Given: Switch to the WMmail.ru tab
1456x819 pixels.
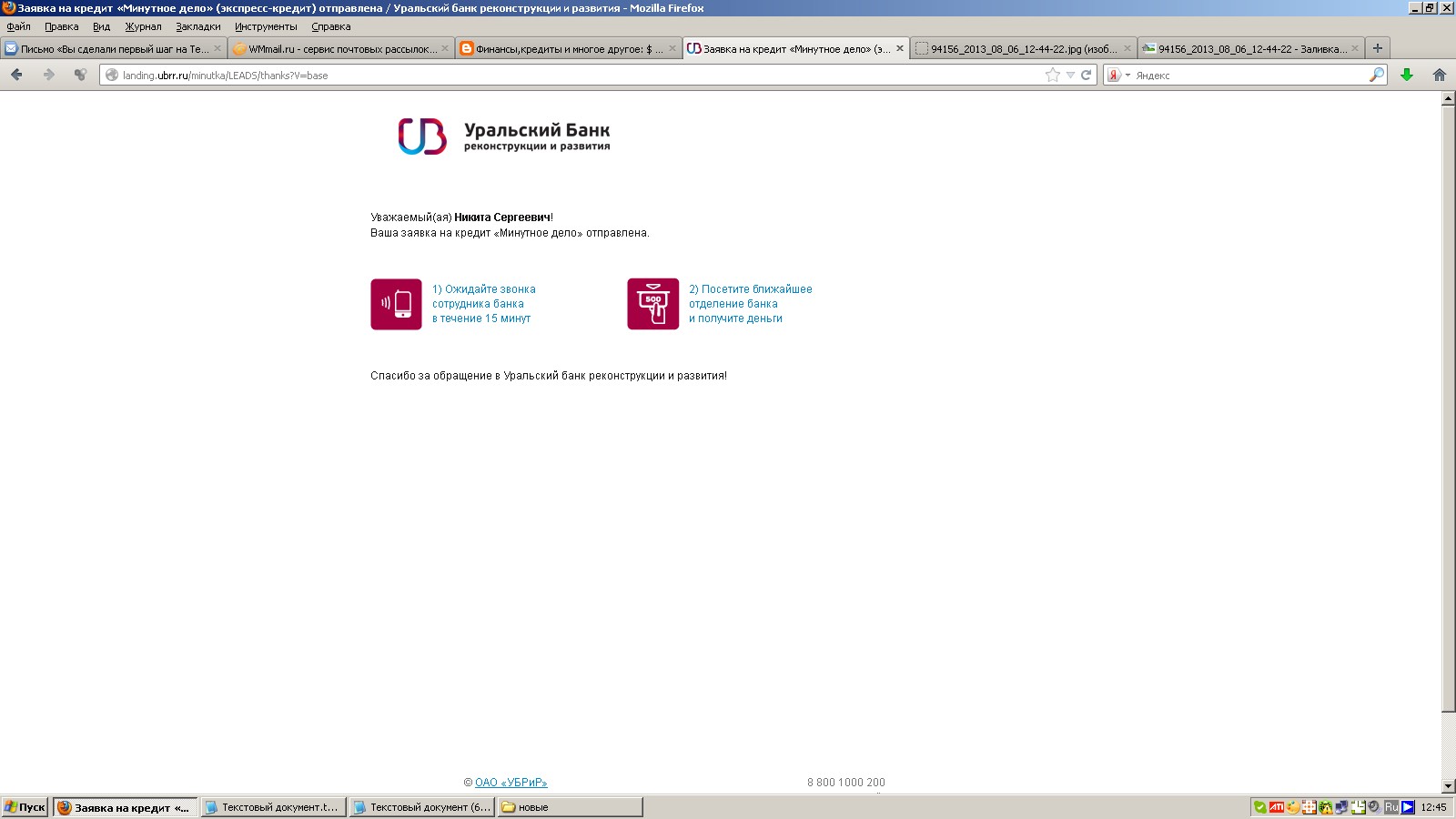Looking at the screenshot, I should (x=341, y=49).
